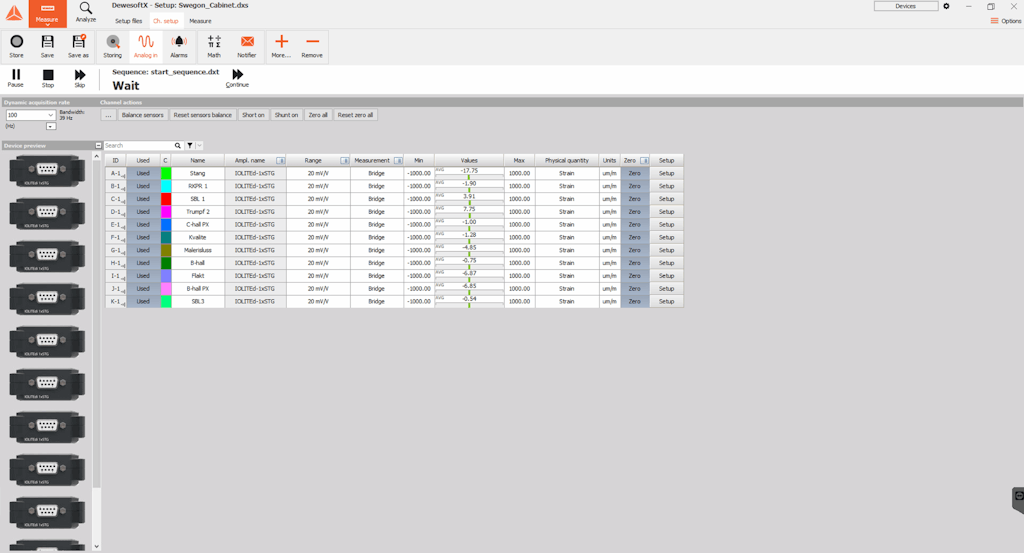The width and height of the screenshot is (1024, 553).
Task: Expand the filter dropdown arrow
Action: point(199,146)
